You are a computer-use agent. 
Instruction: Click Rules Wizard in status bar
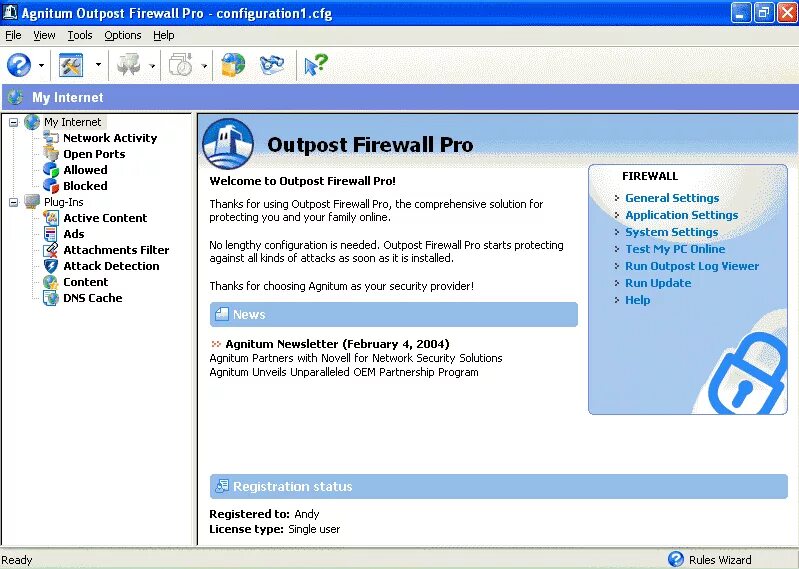click(720, 560)
